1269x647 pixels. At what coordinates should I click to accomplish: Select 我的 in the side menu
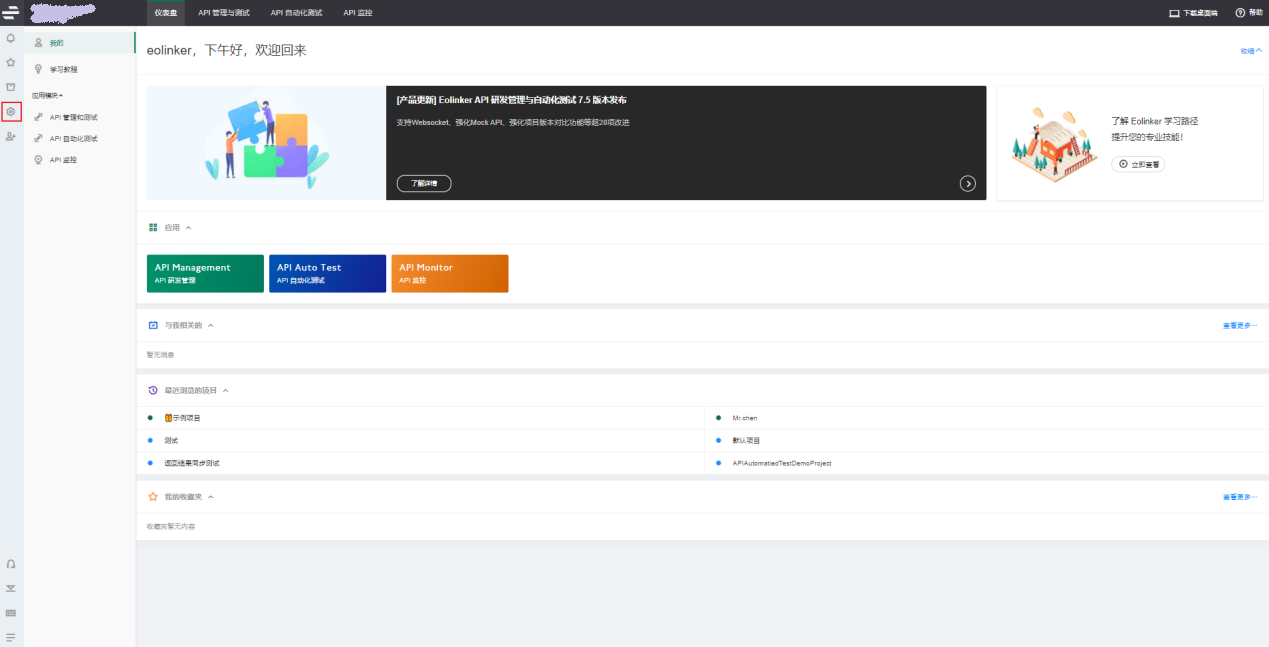click(80, 43)
